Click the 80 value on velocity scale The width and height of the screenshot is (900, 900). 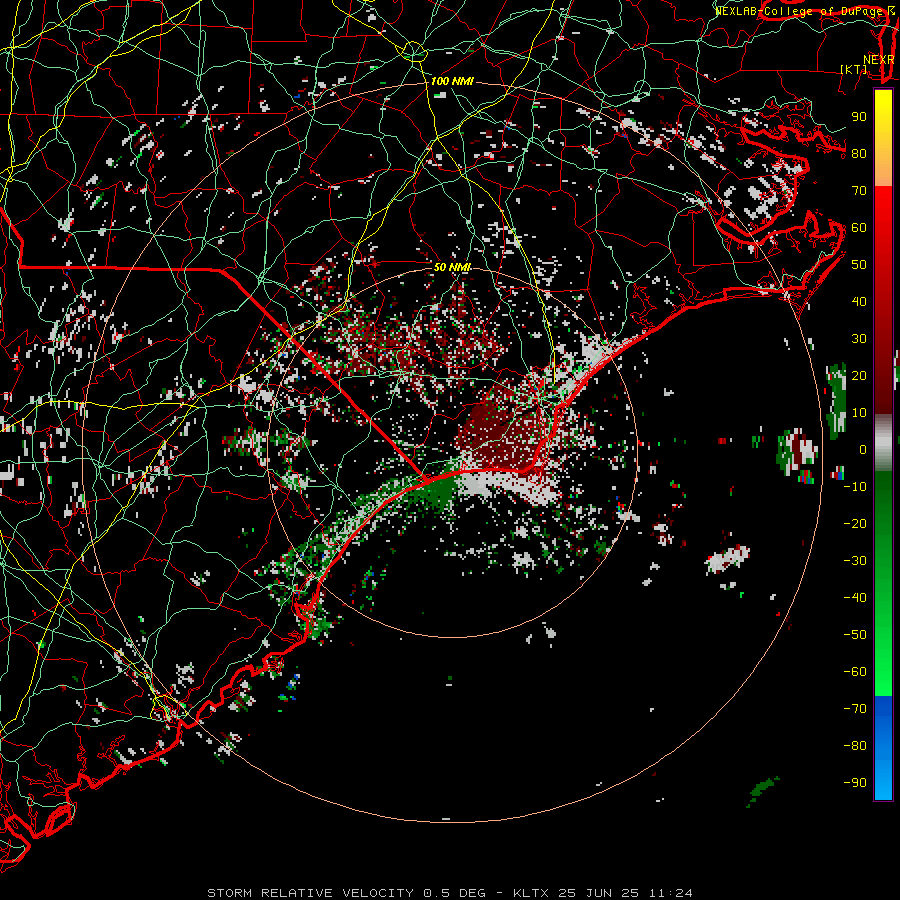point(859,154)
